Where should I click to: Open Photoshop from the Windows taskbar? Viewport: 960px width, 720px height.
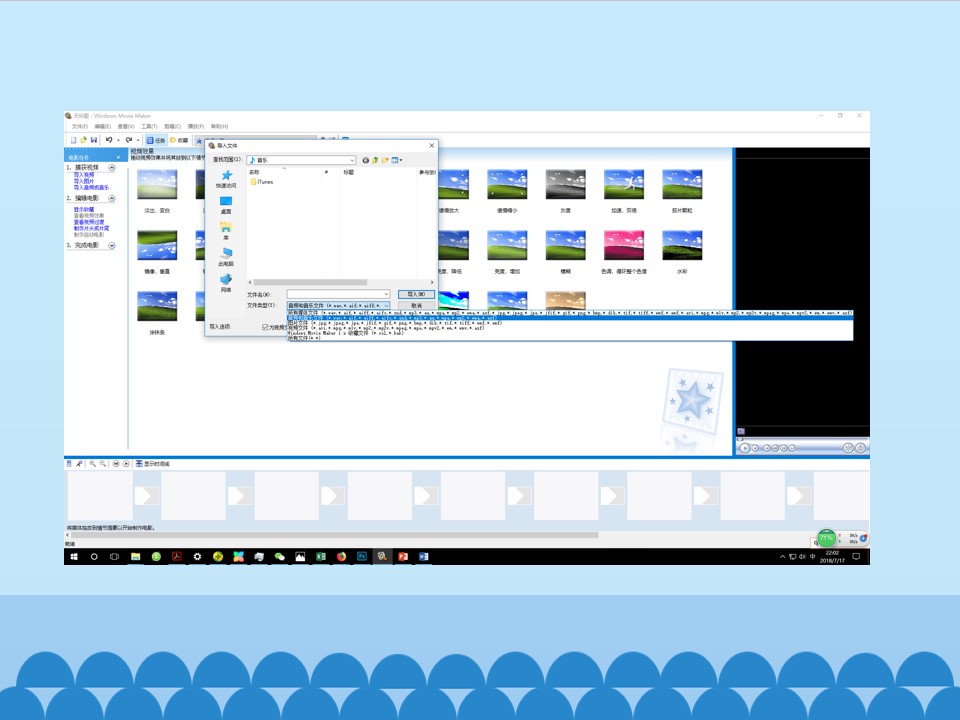click(362, 557)
